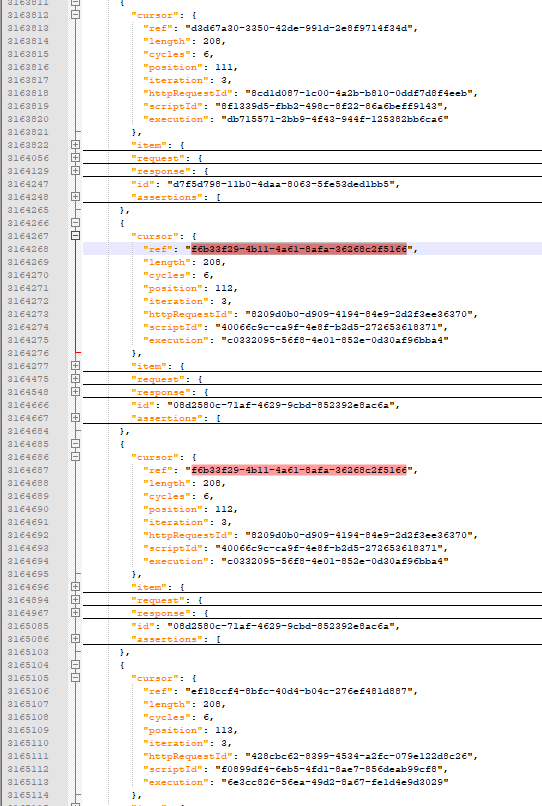Screen dimensions: 542x806
Task: Click the "cycles": 6 entry on line 3163815
Action: click(x=178, y=54)
